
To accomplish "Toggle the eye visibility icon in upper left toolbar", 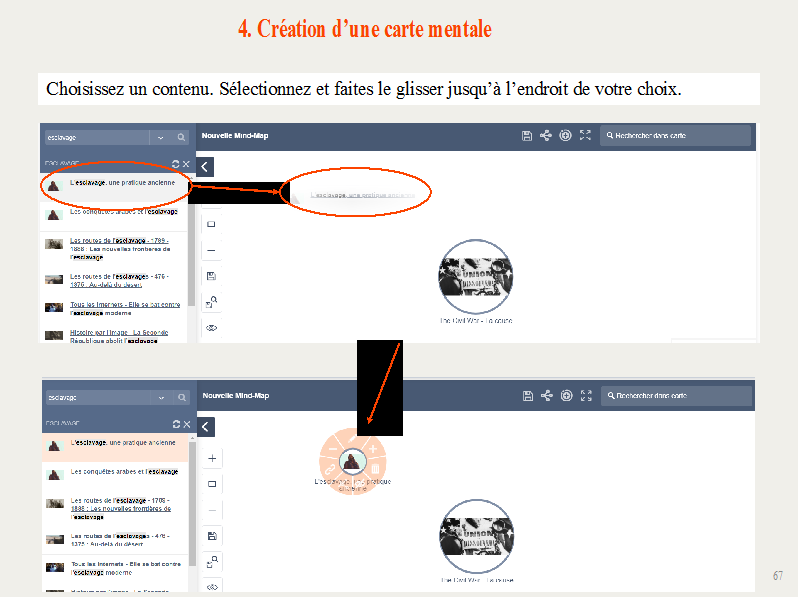I will click(211, 327).
